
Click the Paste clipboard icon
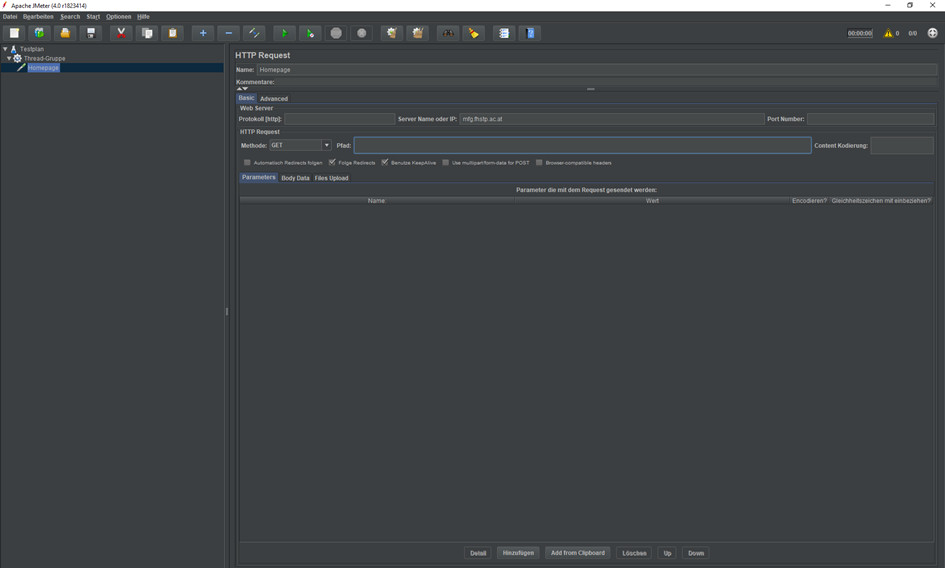click(x=172, y=33)
